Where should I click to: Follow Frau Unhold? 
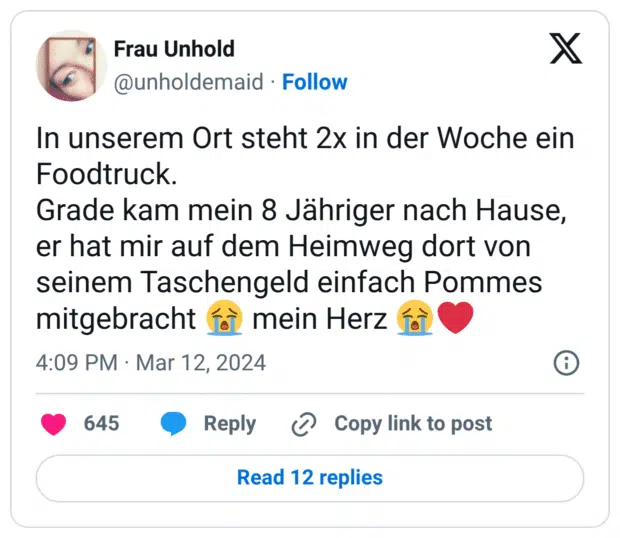point(315,82)
